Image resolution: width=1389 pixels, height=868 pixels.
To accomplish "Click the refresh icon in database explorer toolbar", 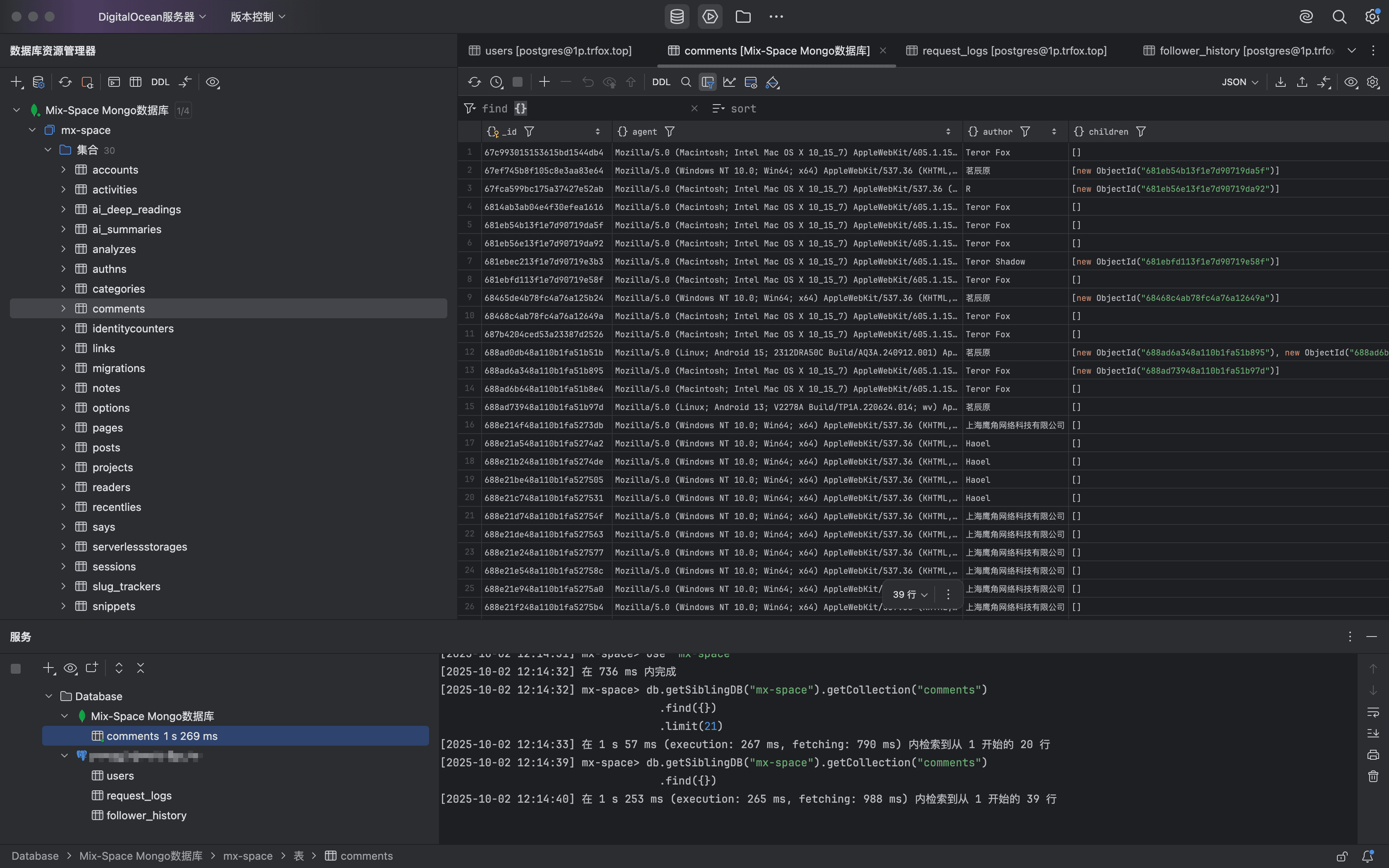I will [x=65, y=82].
